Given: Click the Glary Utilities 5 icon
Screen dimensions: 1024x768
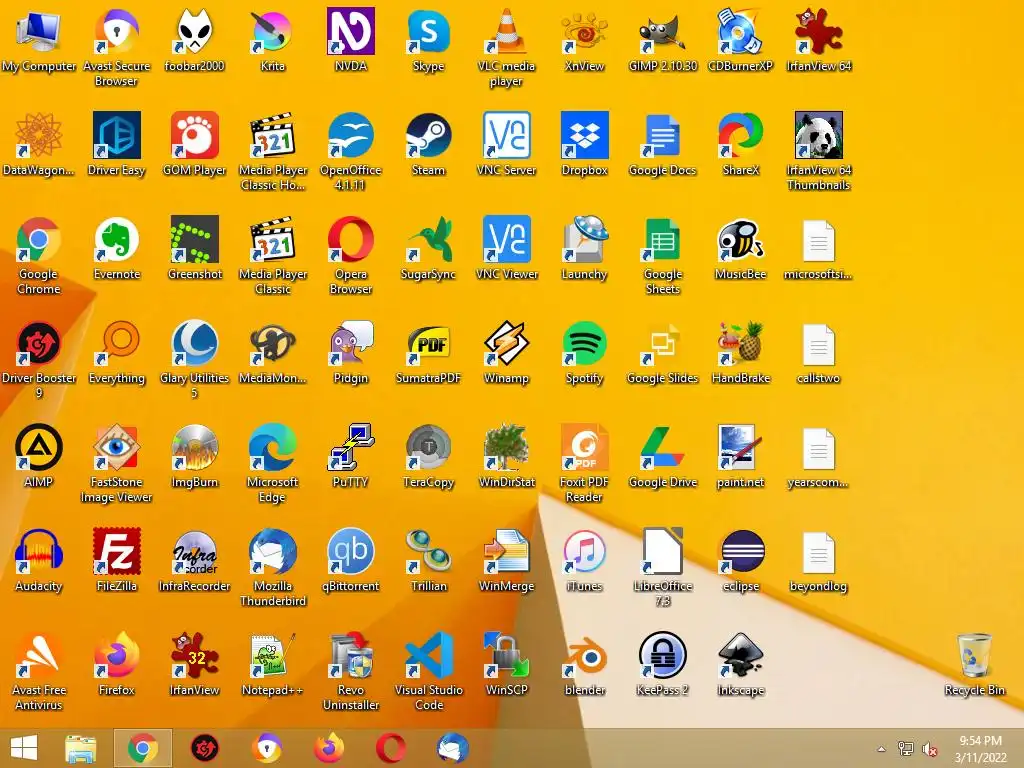Looking at the screenshot, I should (x=195, y=359).
